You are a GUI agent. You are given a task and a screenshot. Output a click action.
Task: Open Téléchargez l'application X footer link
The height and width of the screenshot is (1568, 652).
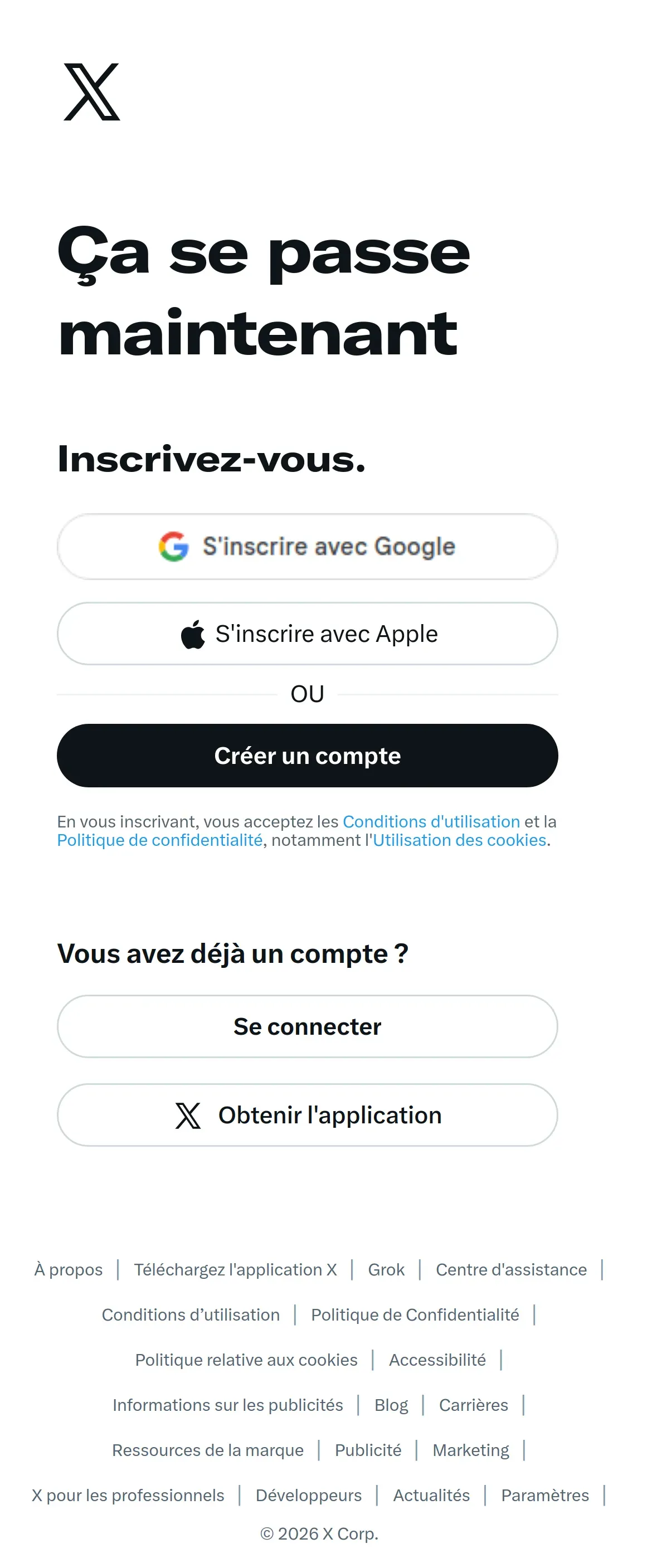click(235, 1270)
